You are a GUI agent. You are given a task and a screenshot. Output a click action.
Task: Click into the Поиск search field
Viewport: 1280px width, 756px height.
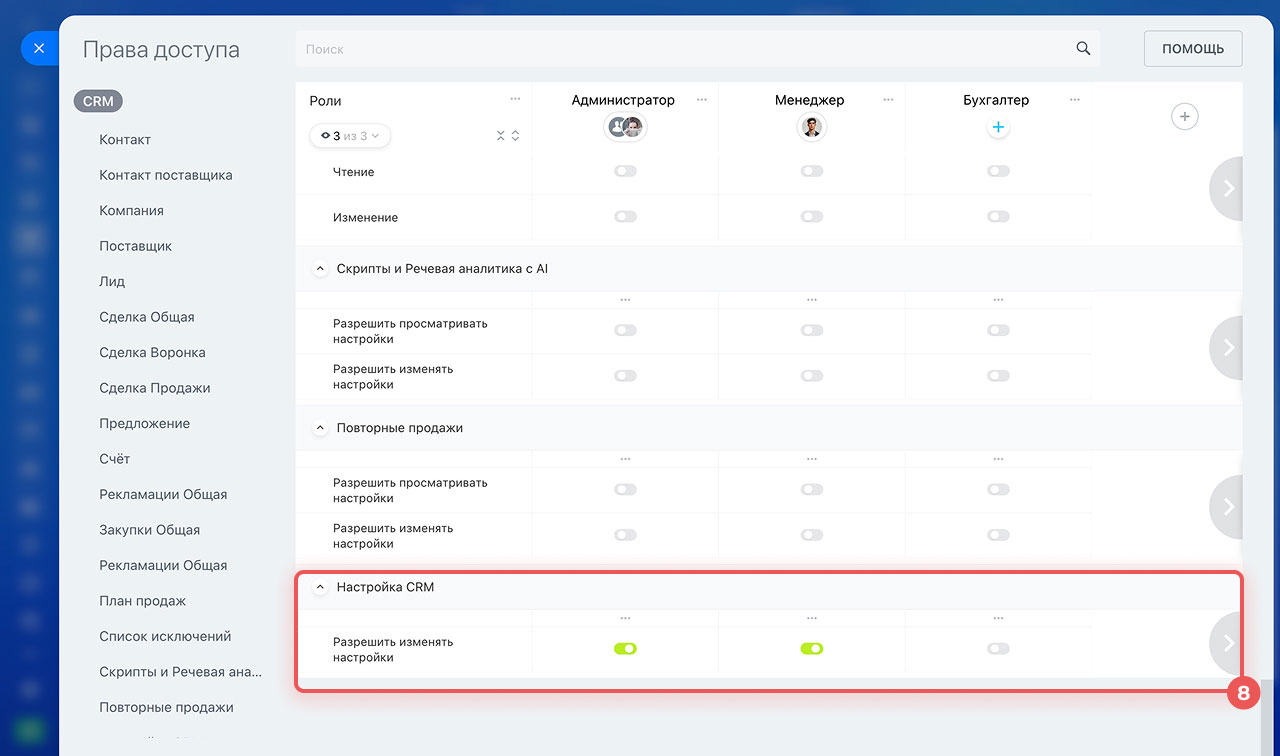(x=680, y=49)
